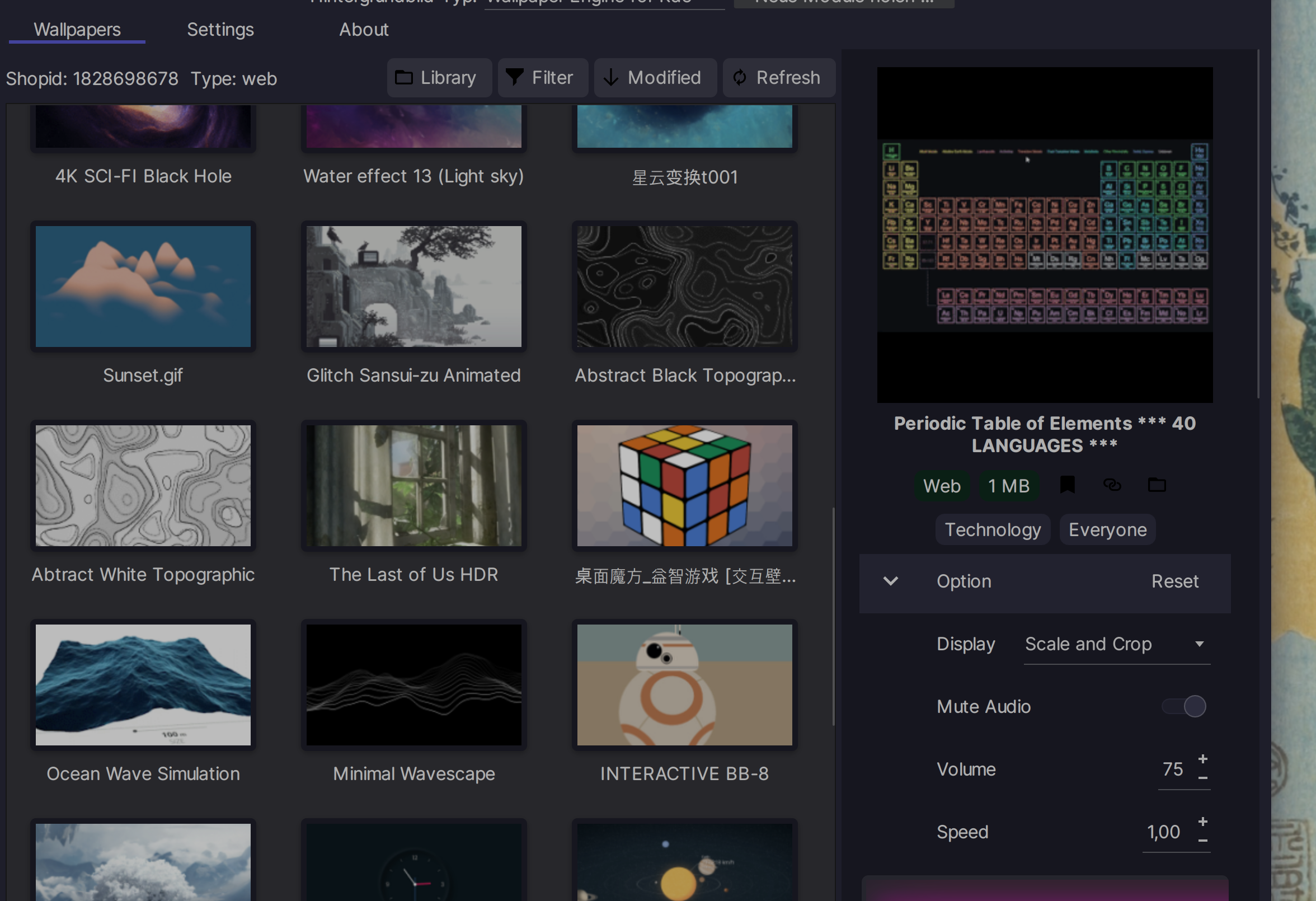
Task: Refresh the wallpaper list
Action: tap(779, 78)
